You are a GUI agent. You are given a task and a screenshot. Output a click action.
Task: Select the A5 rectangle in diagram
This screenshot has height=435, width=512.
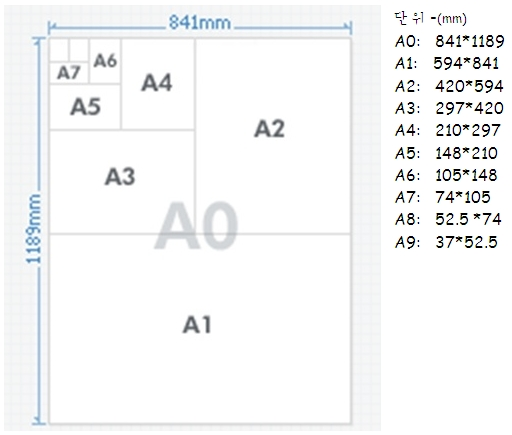click(85, 107)
